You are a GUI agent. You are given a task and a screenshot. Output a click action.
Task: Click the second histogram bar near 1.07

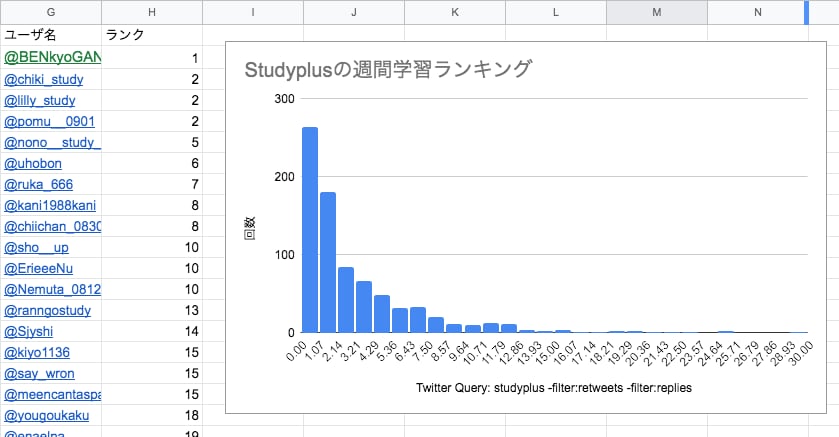point(328,262)
